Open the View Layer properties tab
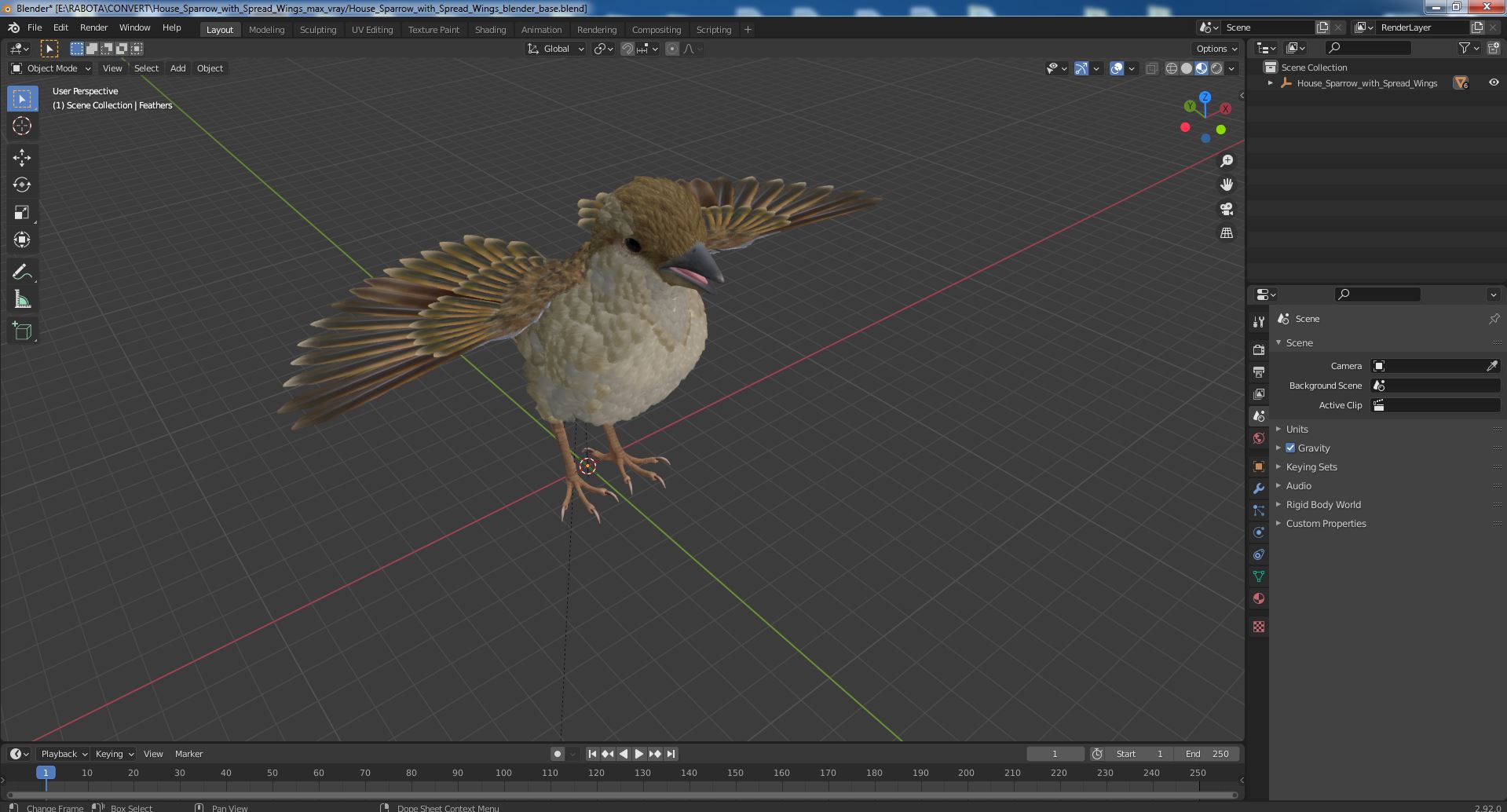 click(x=1259, y=393)
